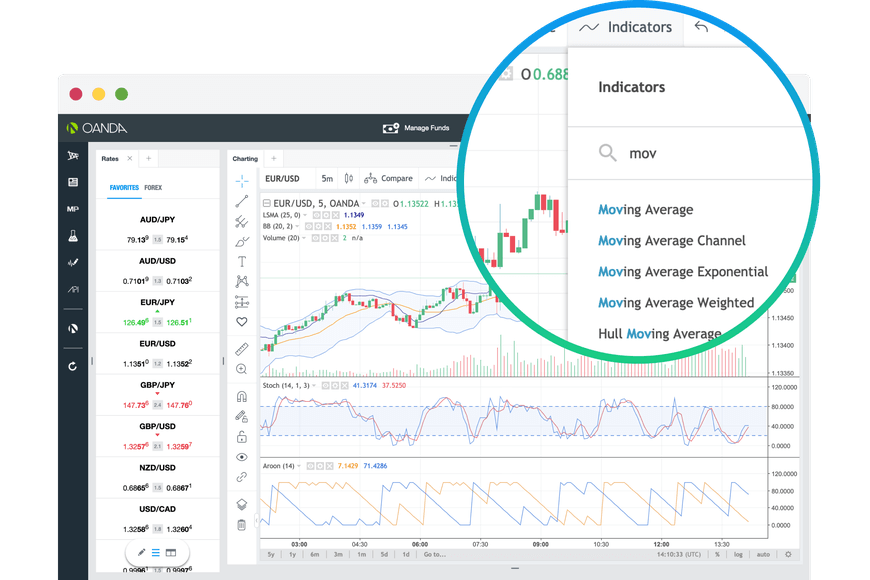870x580 pixels.
Task: Open the 5m timeframe dropdown
Action: coord(327,179)
